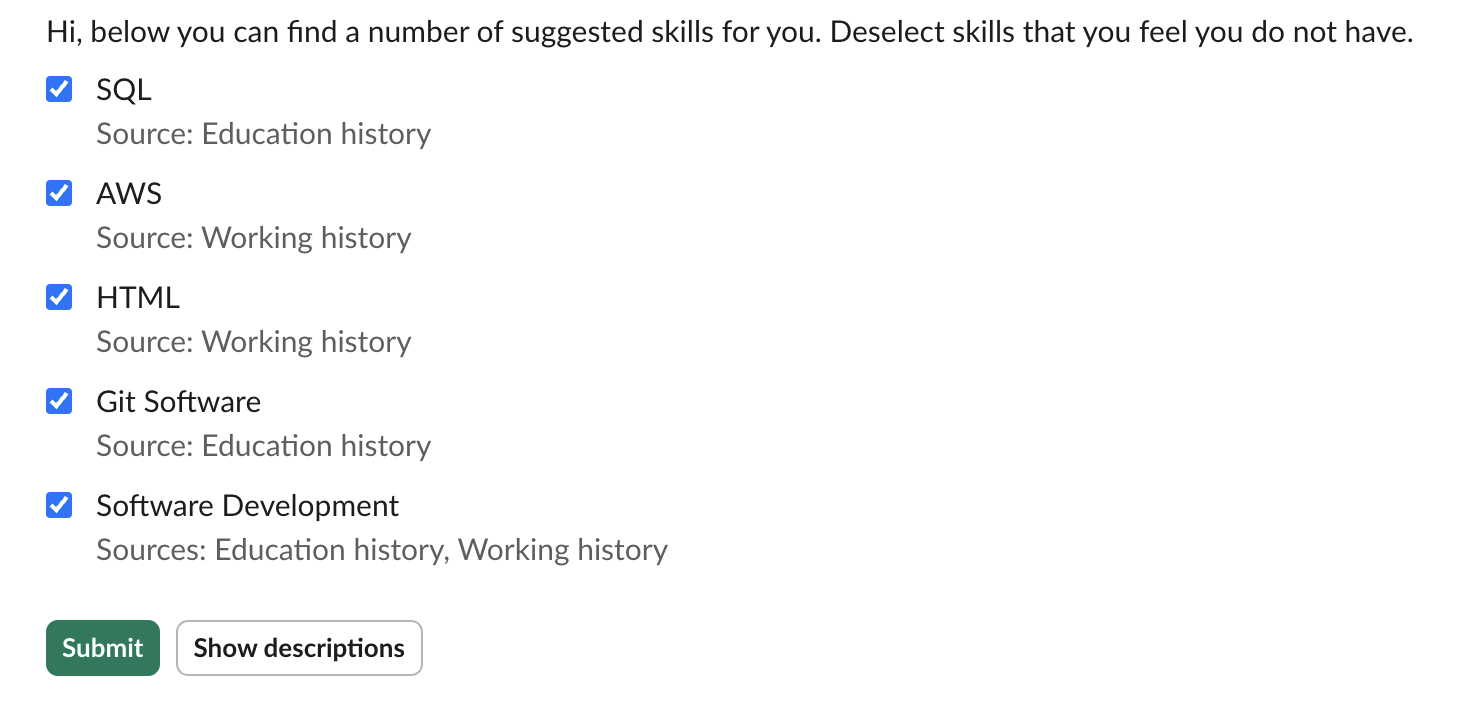The width and height of the screenshot is (1468, 710).
Task: Click the AWS skill label
Action: (x=129, y=193)
